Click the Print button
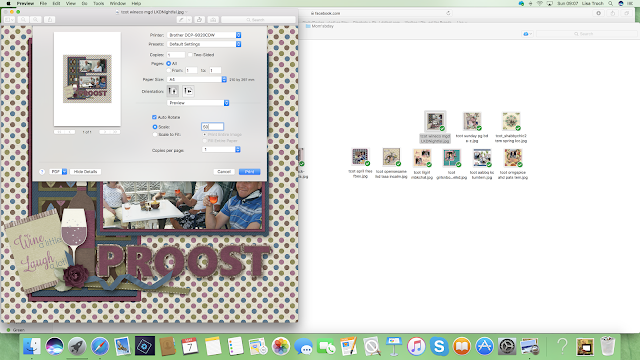640x360 pixels. tap(249, 172)
